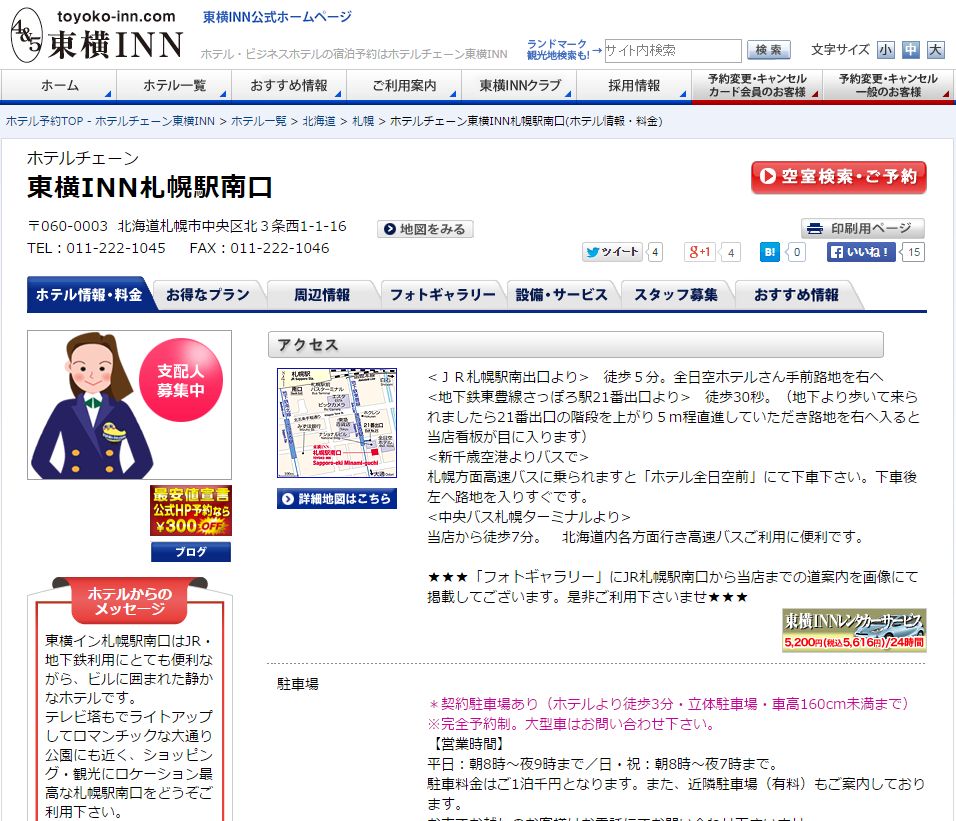Click the Tweet share button
The height and width of the screenshot is (821, 956).
(612, 252)
